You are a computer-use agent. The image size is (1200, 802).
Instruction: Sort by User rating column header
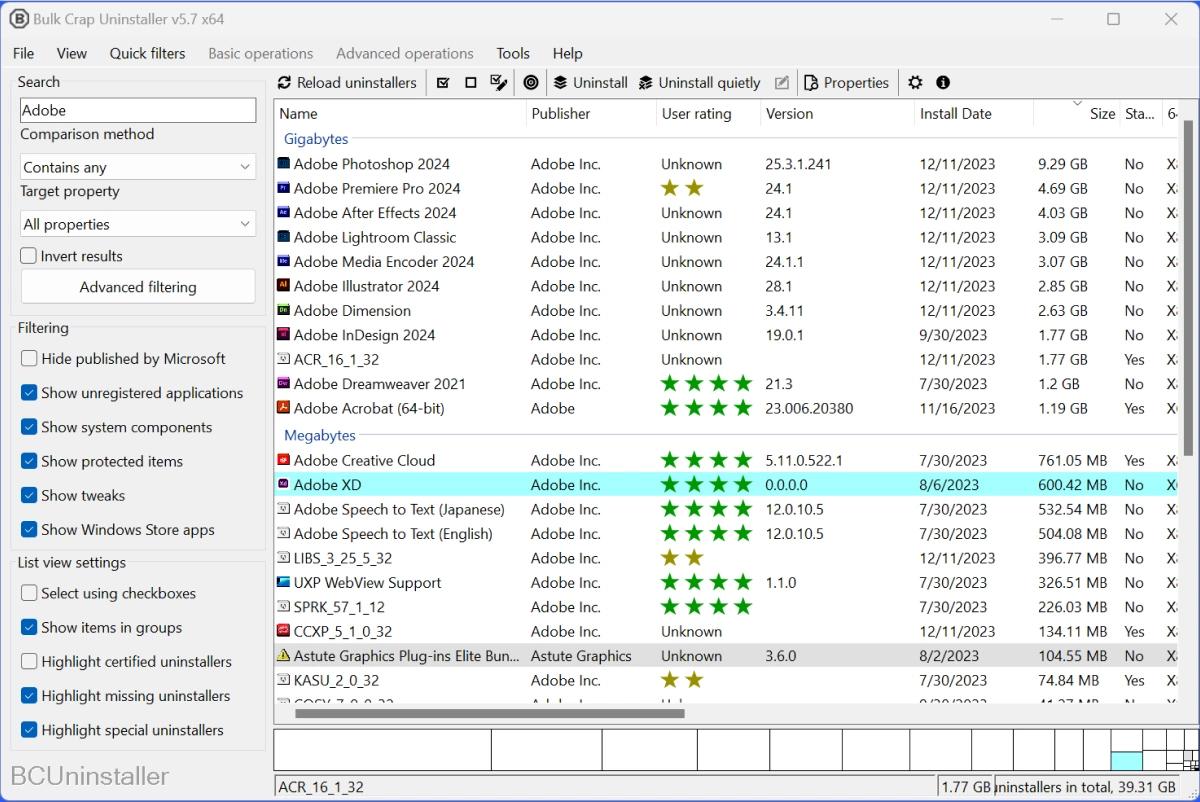click(x=709, y=114)
